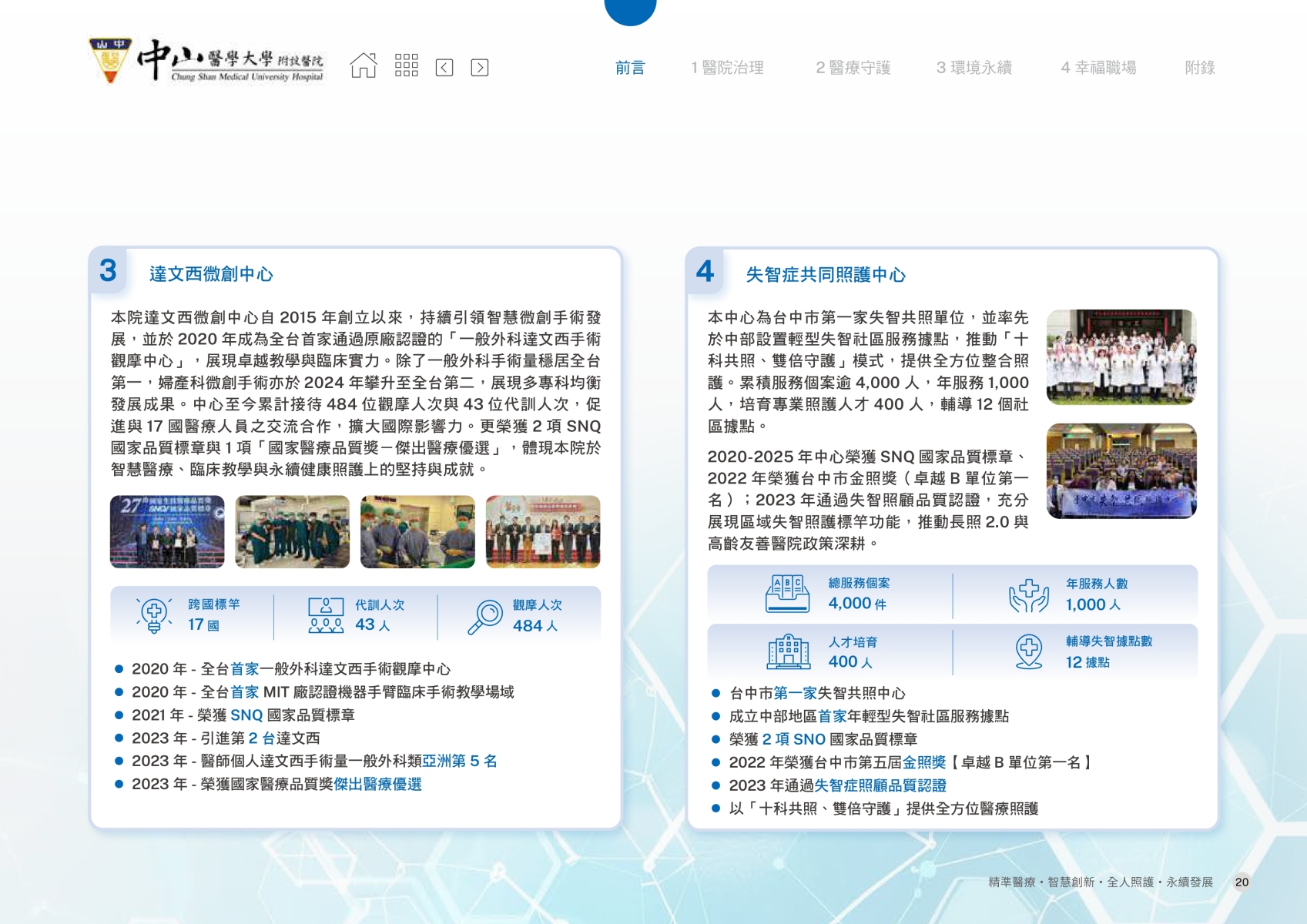Open the 2 醫療守護 section
The height and width of the screenshot is (924, 1307).
[x=853, y=68]
